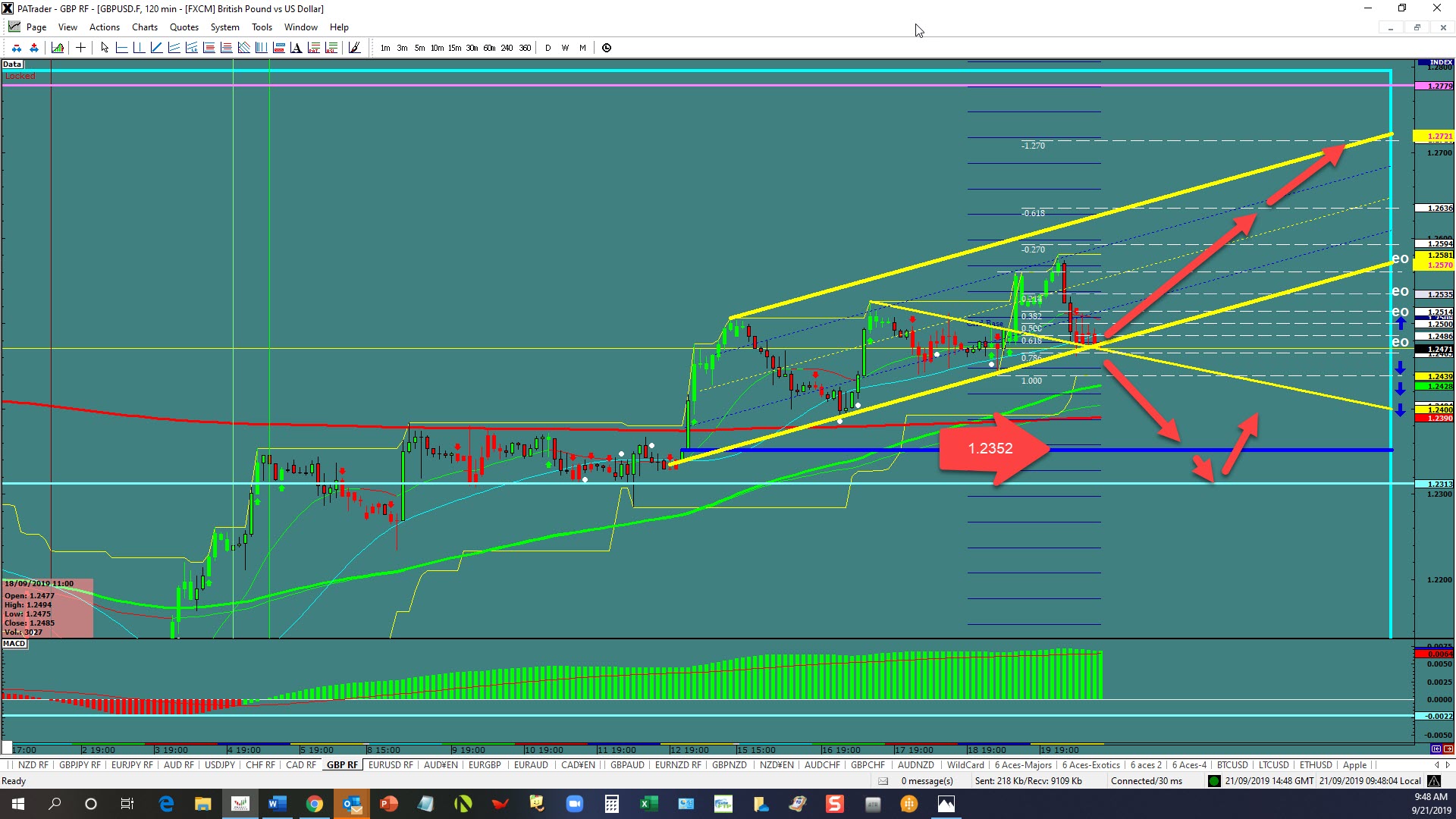Switch to the ETHUSD tab
The image size is (1456, 819).
pos(1316,765)
